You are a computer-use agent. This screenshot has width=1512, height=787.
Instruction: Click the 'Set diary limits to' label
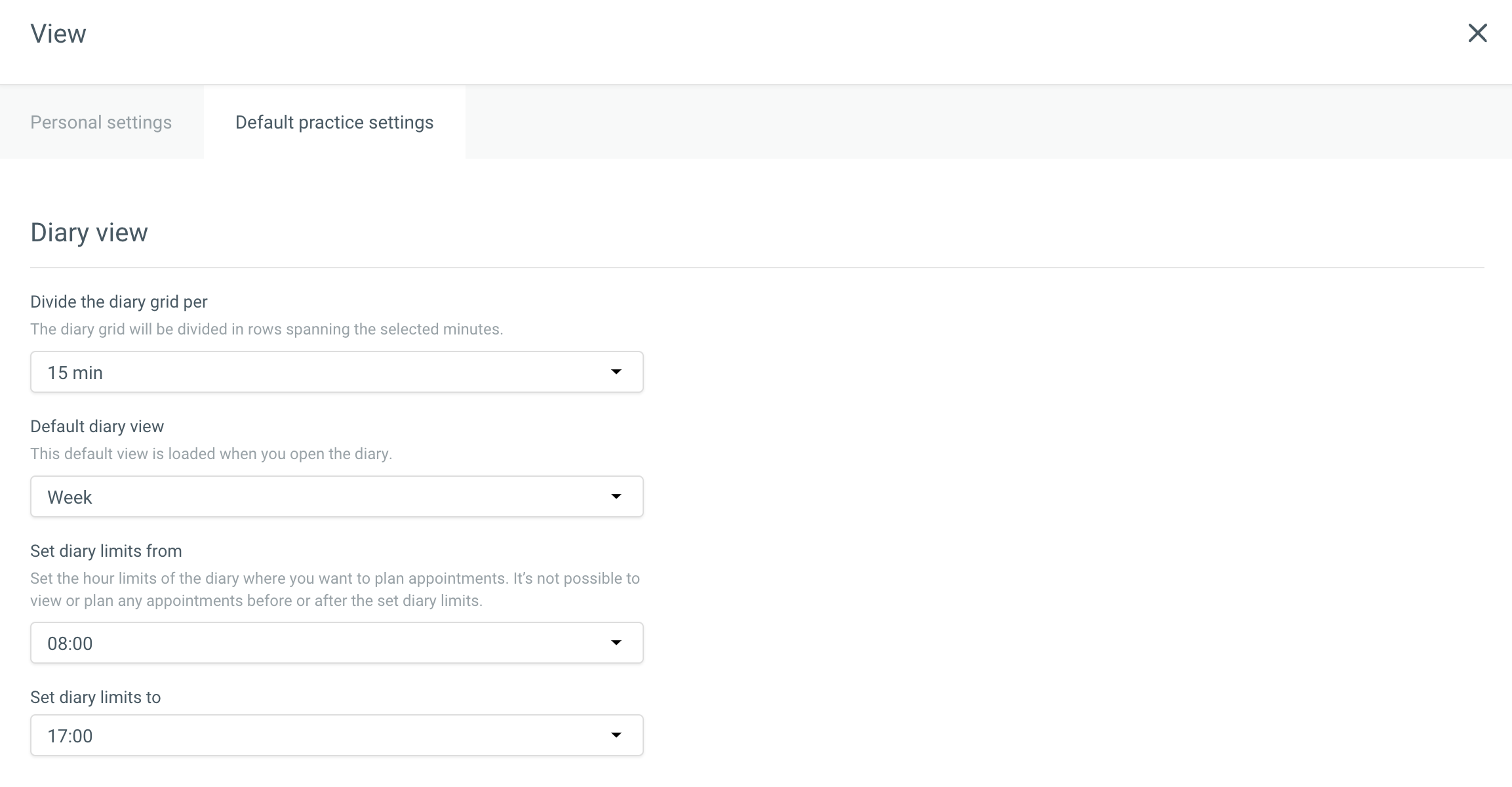click(96, 697)
